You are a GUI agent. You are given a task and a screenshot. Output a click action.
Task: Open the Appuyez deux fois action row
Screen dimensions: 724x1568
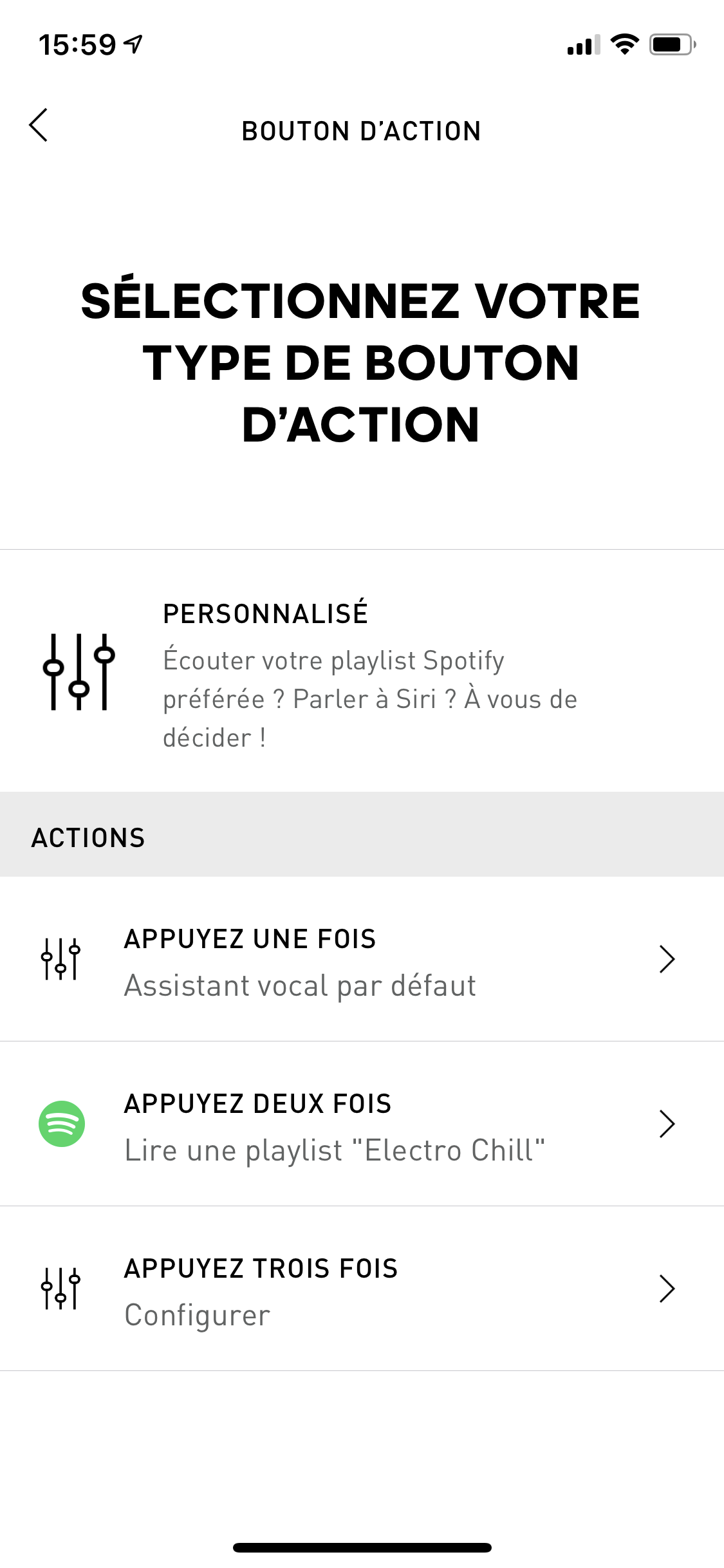(362, 1124)
